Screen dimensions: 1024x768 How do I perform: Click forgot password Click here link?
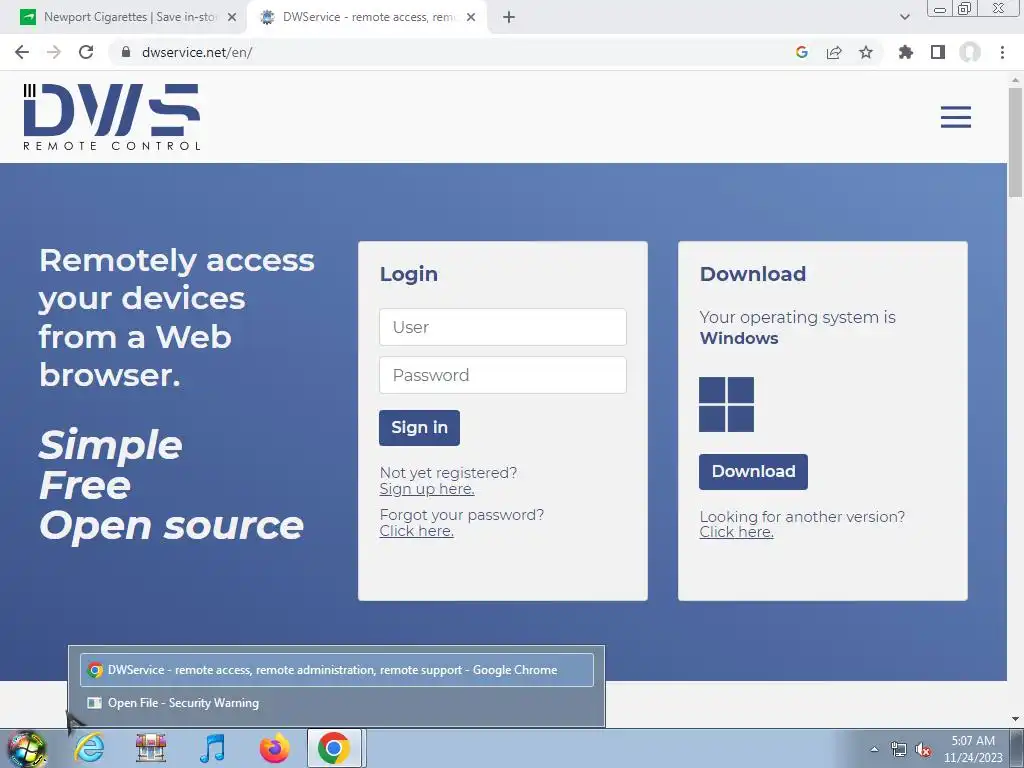point(417,531)
